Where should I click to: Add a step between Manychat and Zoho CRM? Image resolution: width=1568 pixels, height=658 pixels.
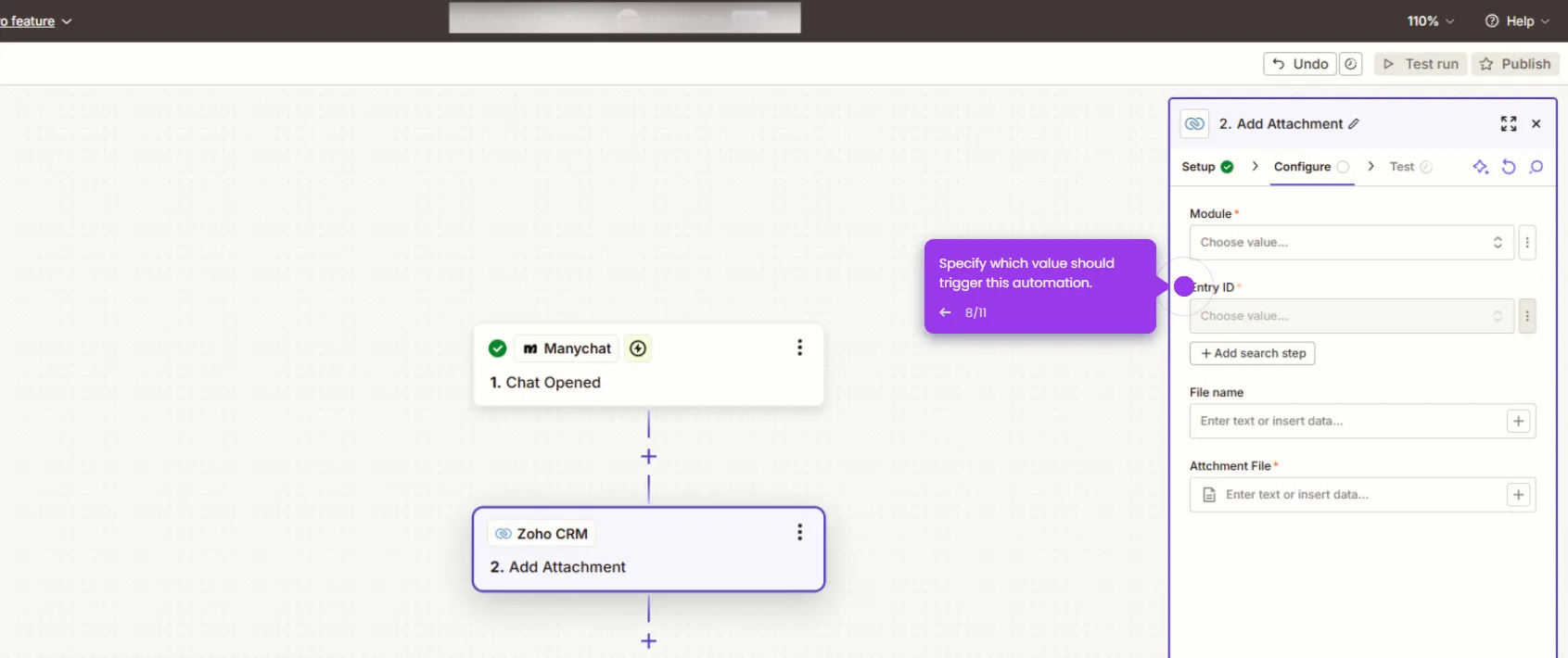coord(648,457)
